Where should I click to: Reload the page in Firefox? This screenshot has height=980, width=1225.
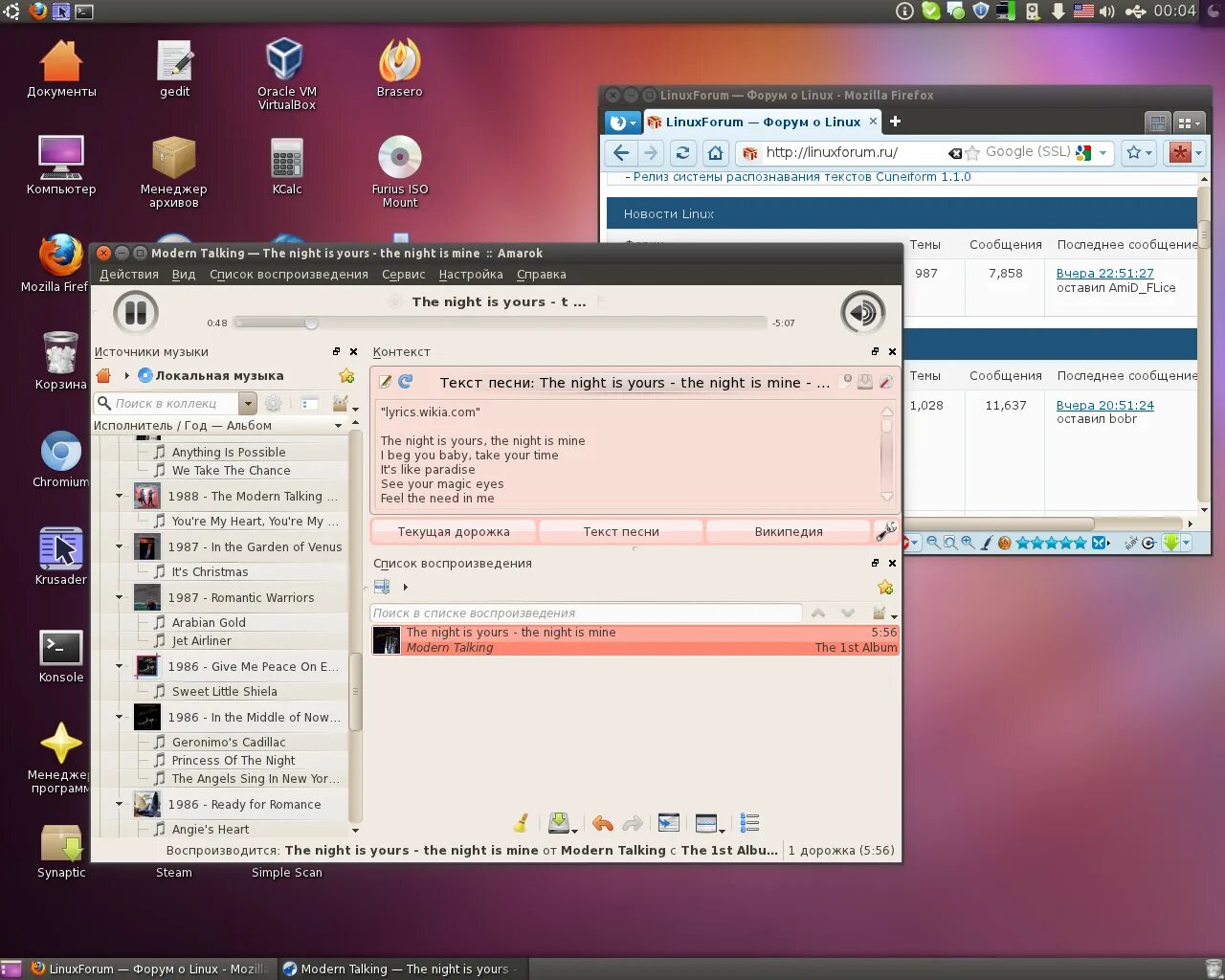(682, 153)
